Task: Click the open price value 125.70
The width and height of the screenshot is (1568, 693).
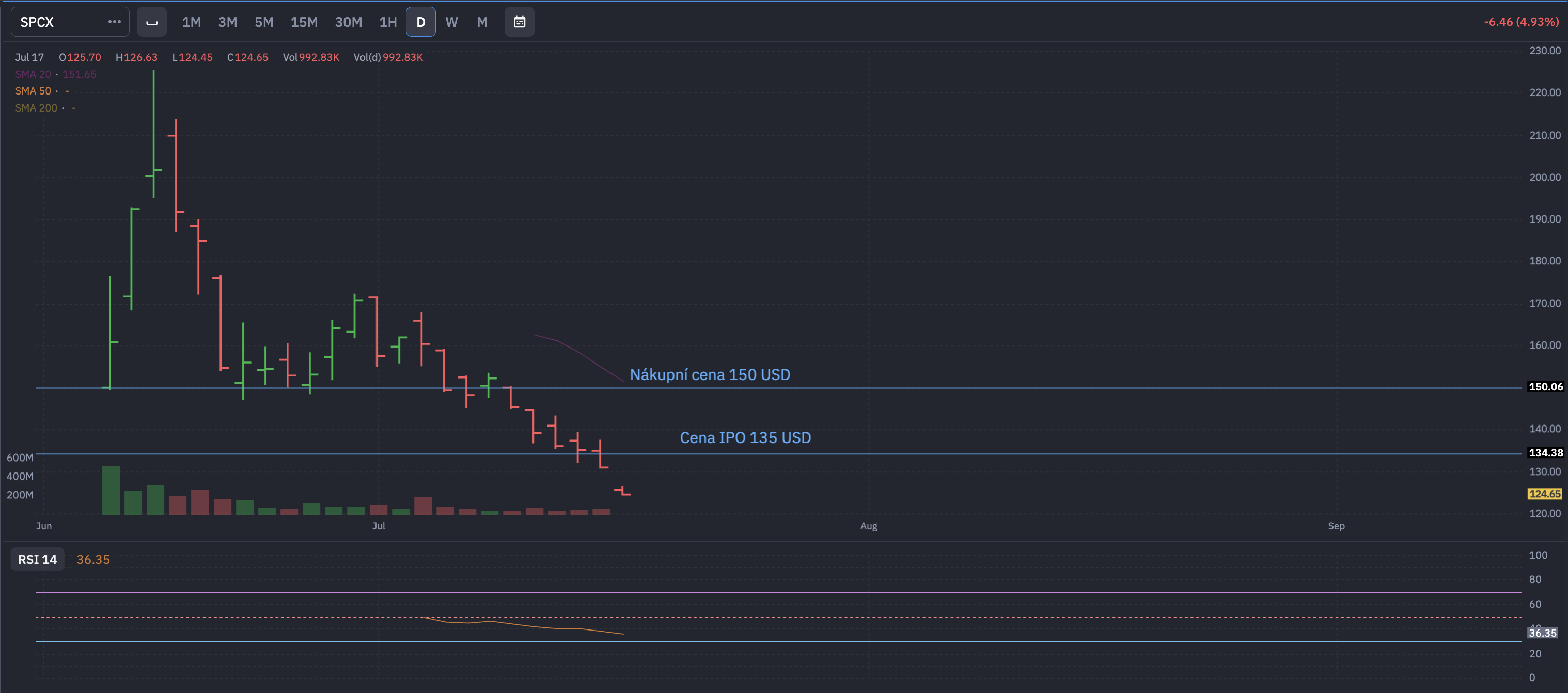Action: (84, 57)
